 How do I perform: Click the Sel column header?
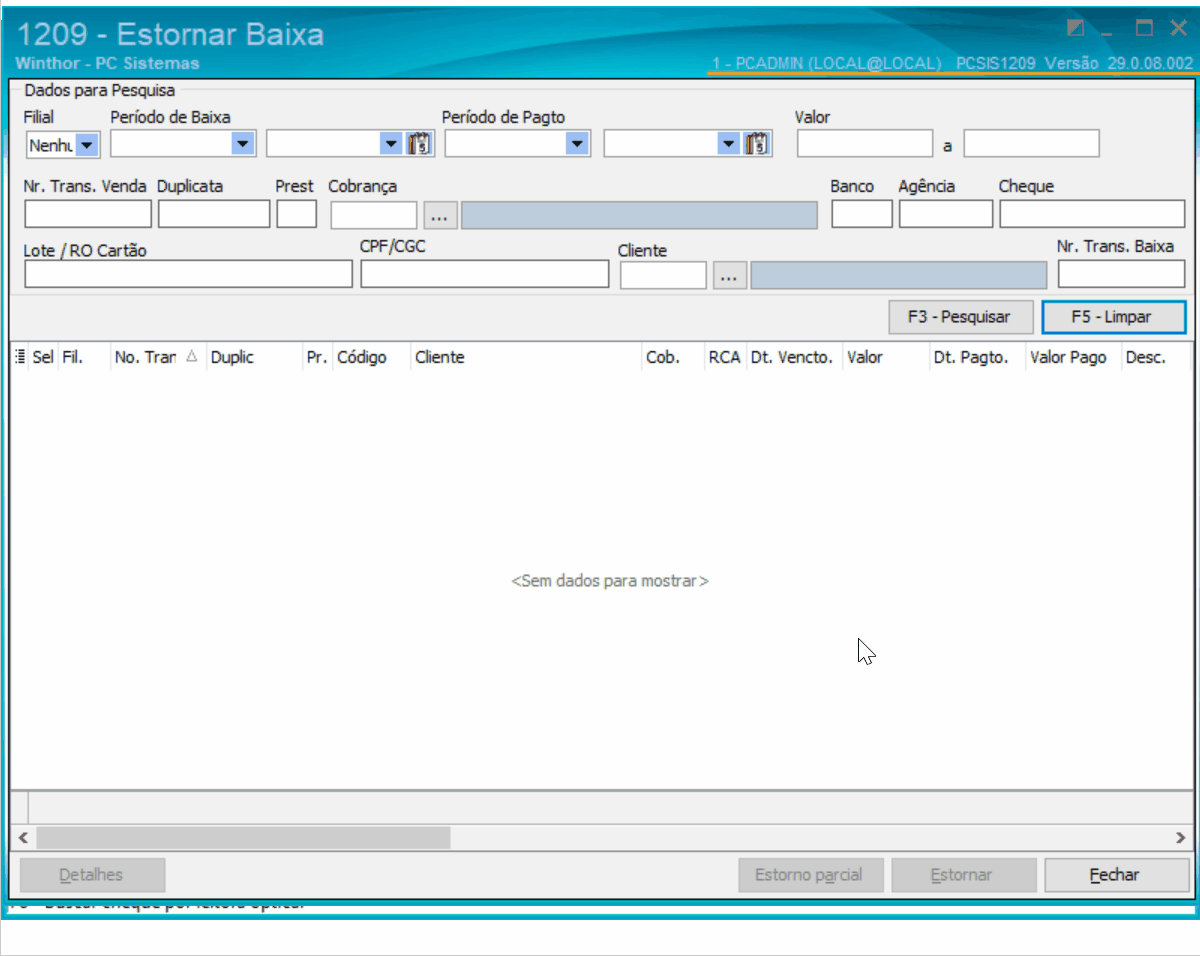[43, 357]
